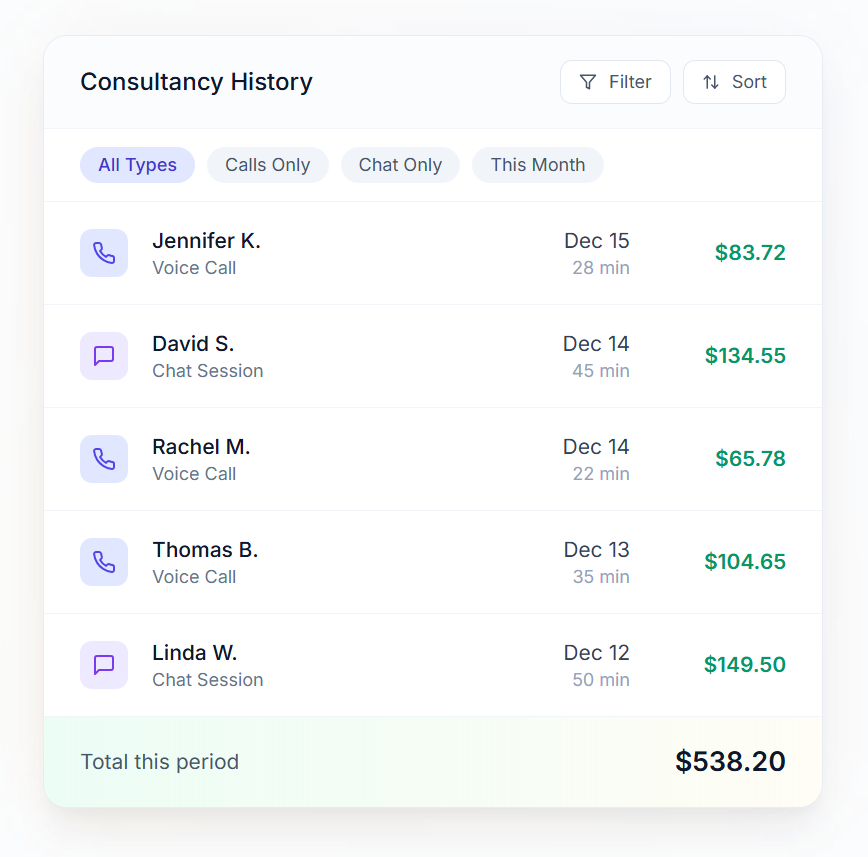Image resolution: width=868 pixels, height=857 pixels.
Task: Click David S.'s chat session icon
Action: [104, 356]
